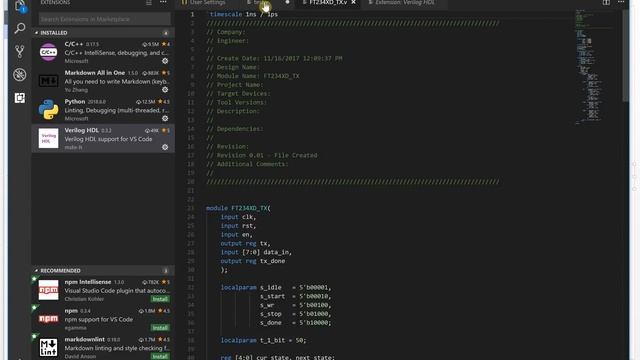Click the 'input clk,' code line

(x=238, y=217)
